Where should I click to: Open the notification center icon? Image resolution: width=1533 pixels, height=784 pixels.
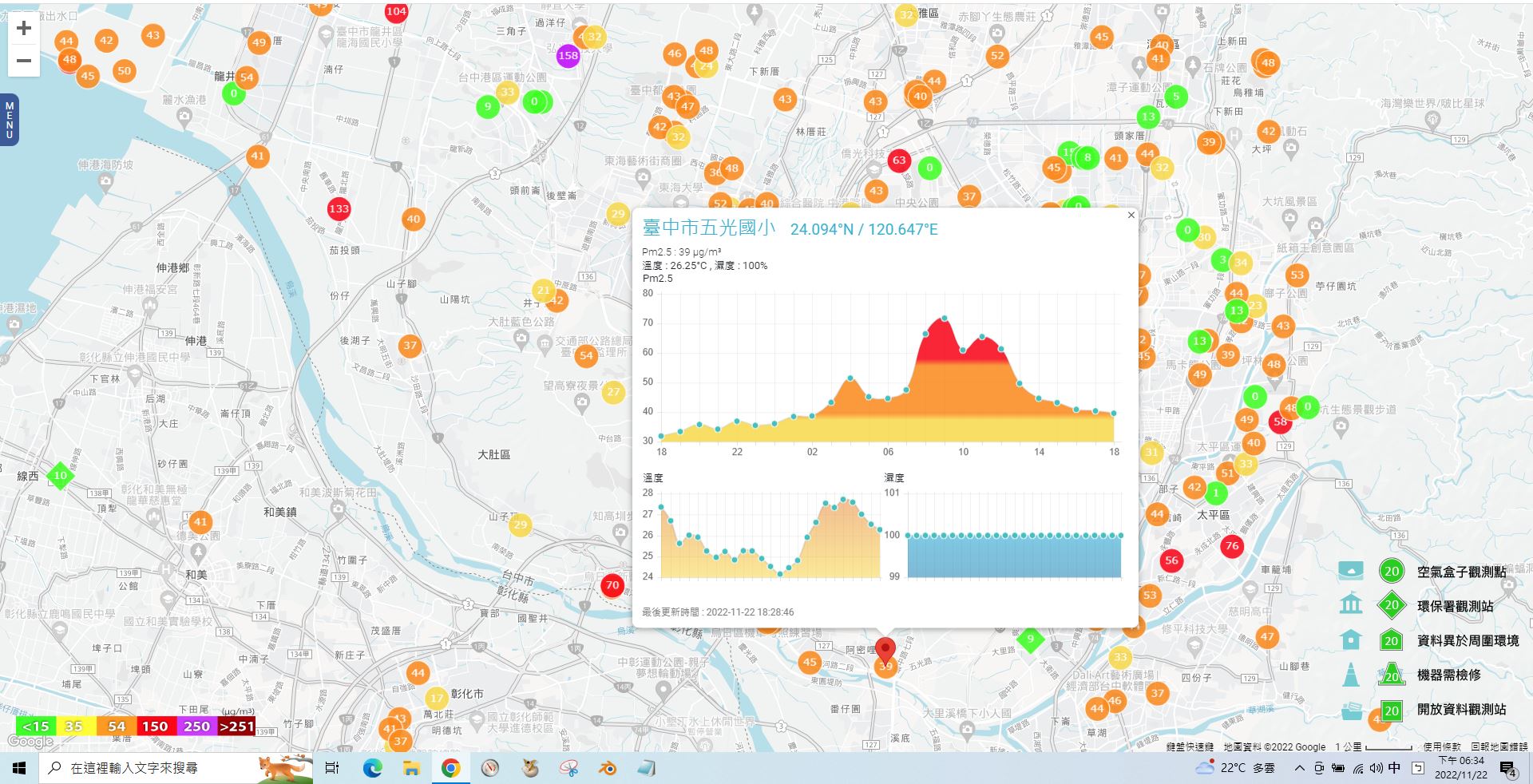[x=1508, y=769]
